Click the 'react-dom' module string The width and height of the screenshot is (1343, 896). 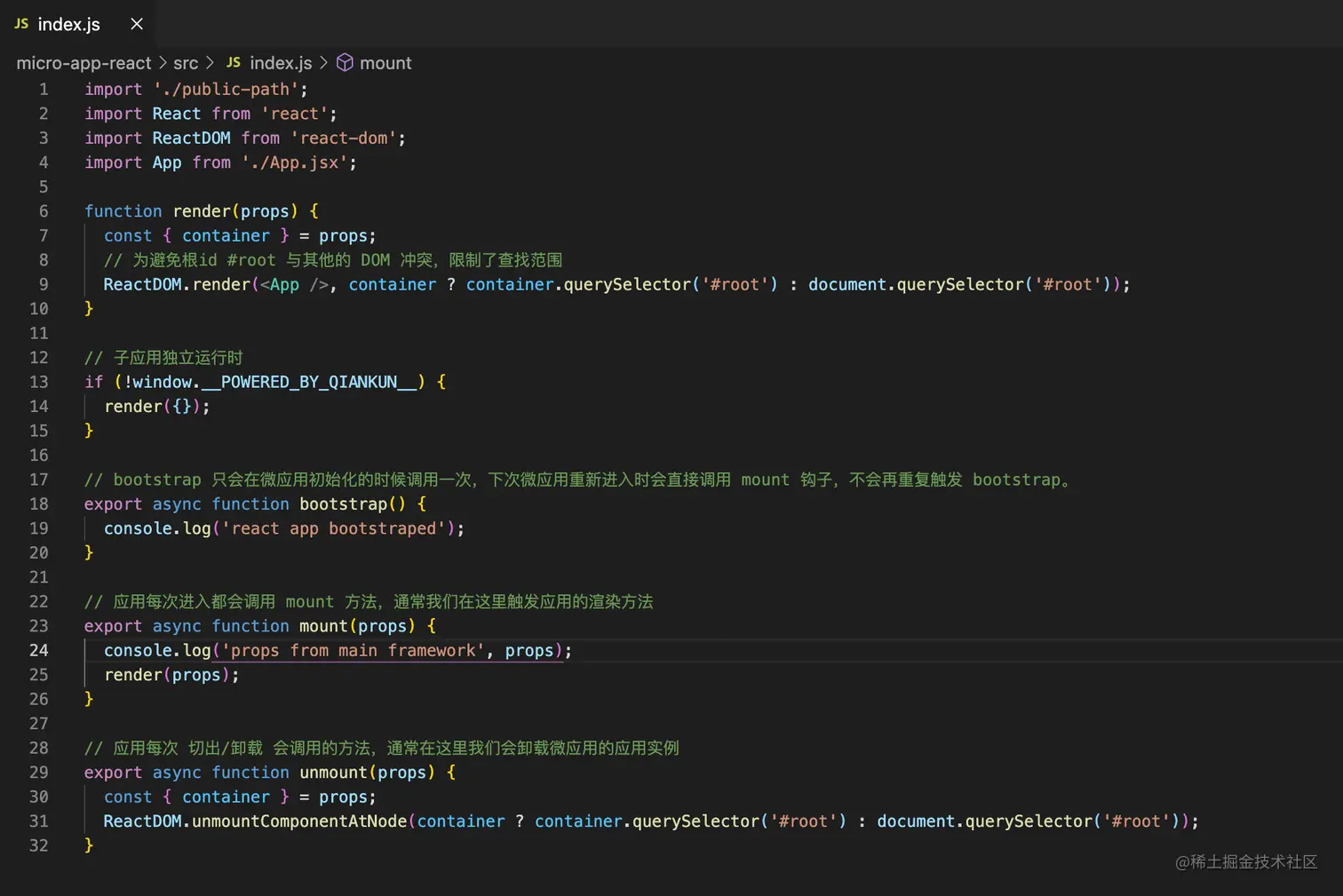pos(344,139)
